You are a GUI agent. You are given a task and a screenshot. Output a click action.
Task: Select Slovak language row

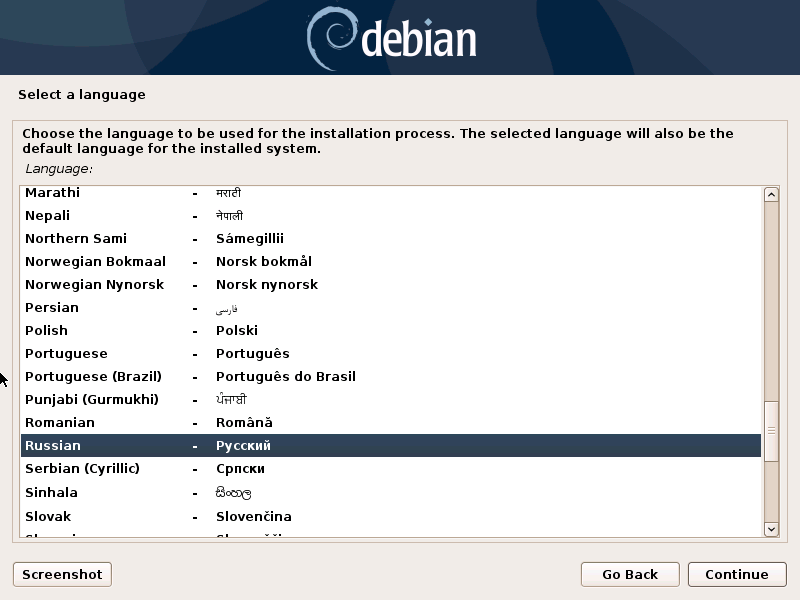pyautogui.click(x=391, y=516)
